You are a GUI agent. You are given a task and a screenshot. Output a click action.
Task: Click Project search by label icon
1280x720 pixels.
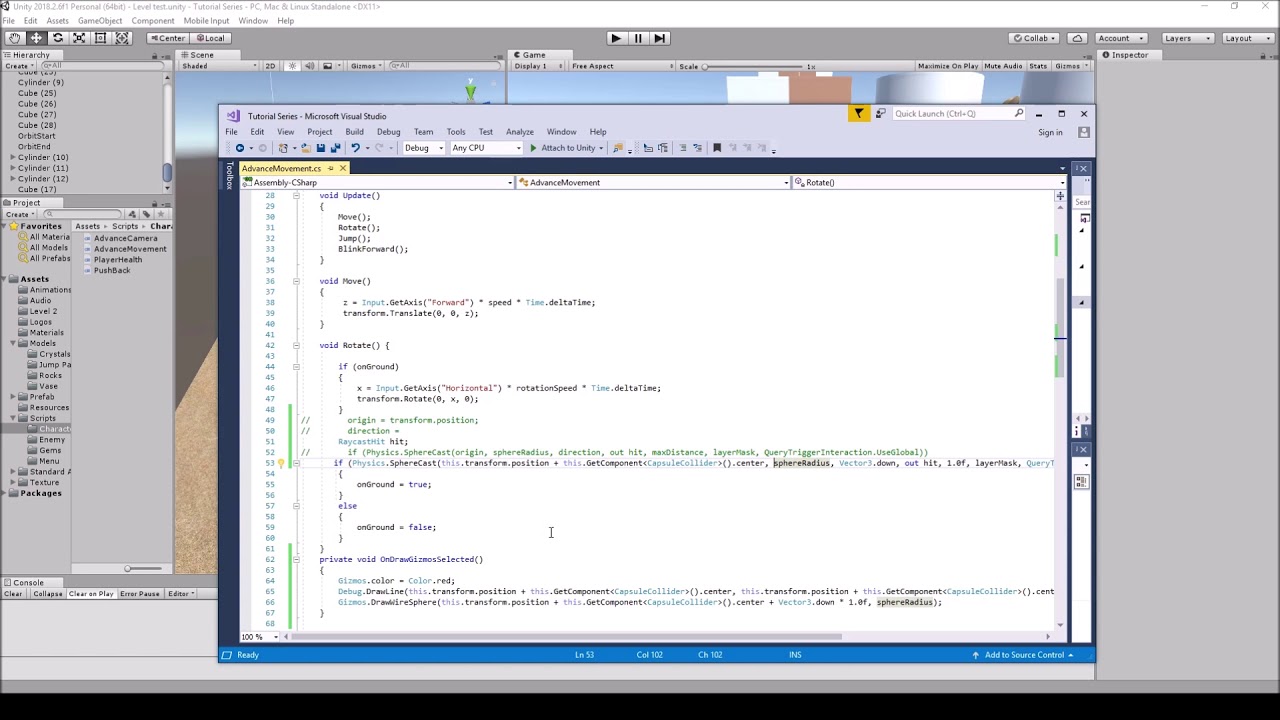coord(146,214)
